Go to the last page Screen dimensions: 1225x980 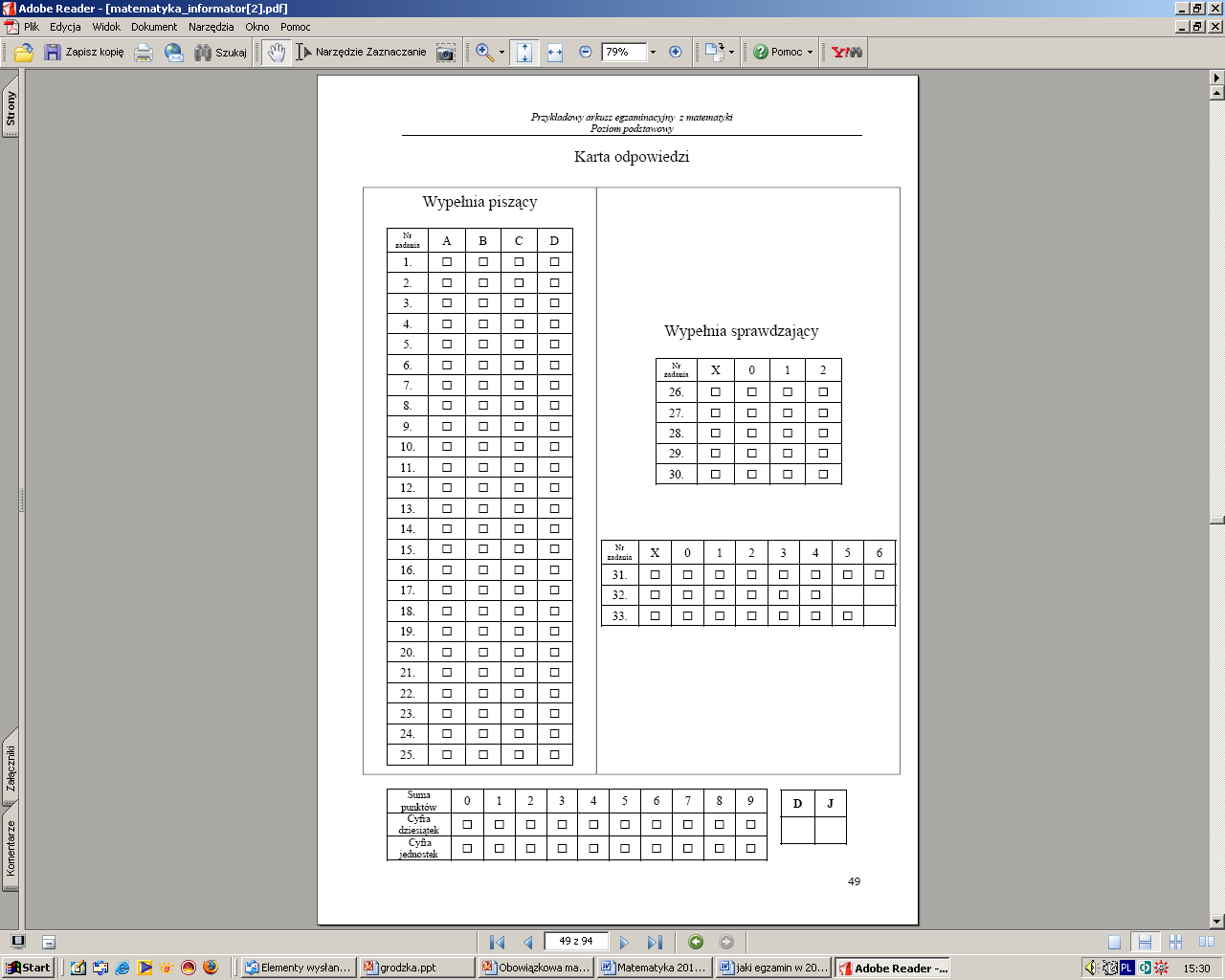point(655,942)
